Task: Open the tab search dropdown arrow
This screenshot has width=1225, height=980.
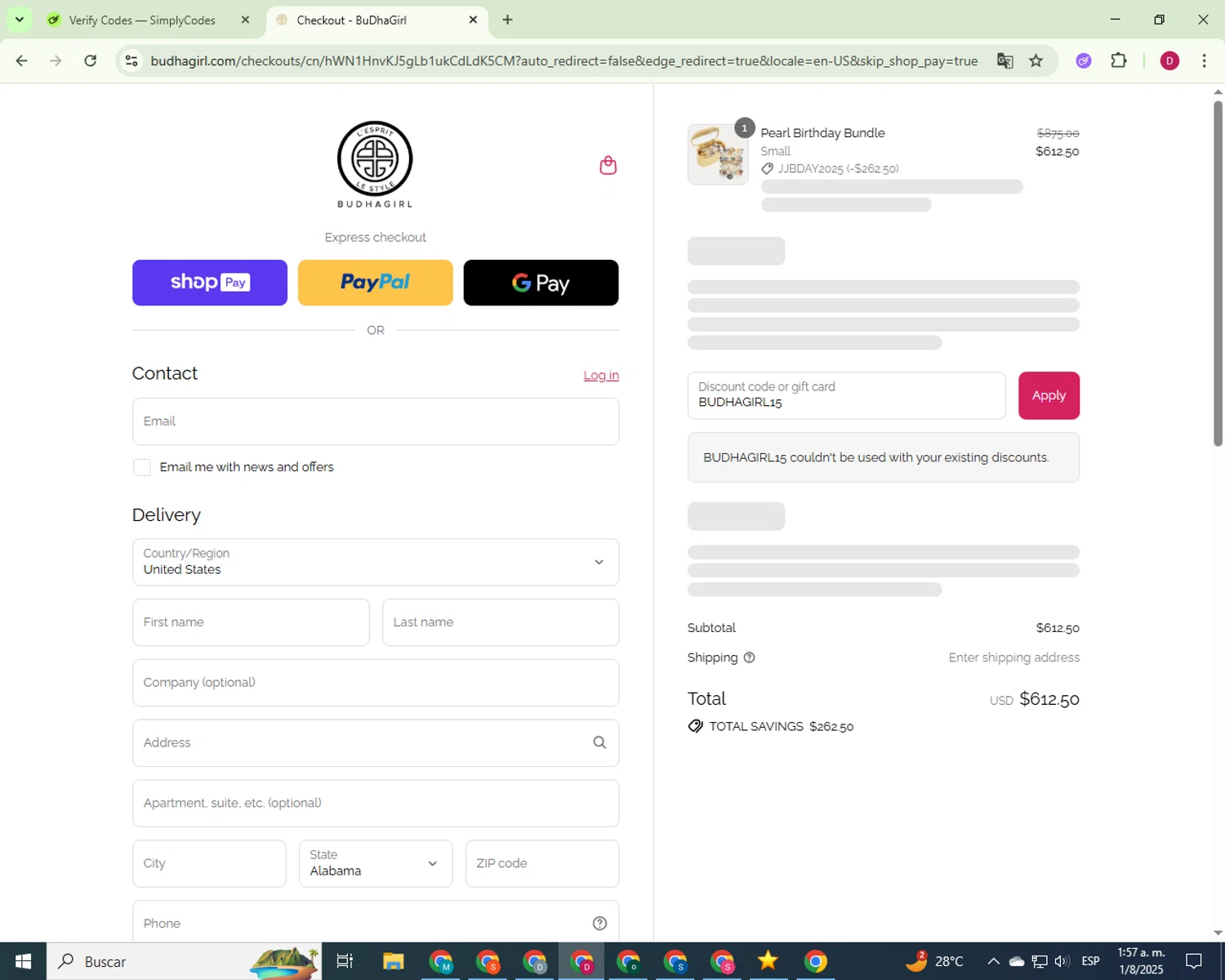Action: [x=20, y=20]
